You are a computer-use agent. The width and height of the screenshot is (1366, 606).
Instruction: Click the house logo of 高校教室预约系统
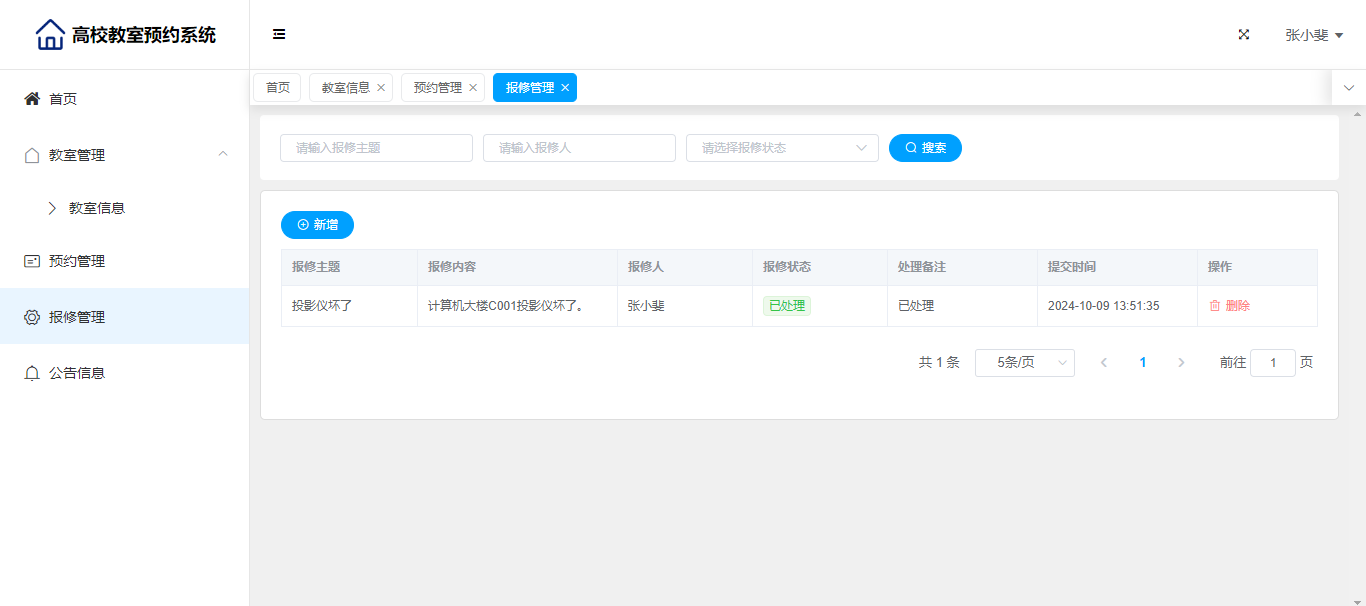pos(50,35)
